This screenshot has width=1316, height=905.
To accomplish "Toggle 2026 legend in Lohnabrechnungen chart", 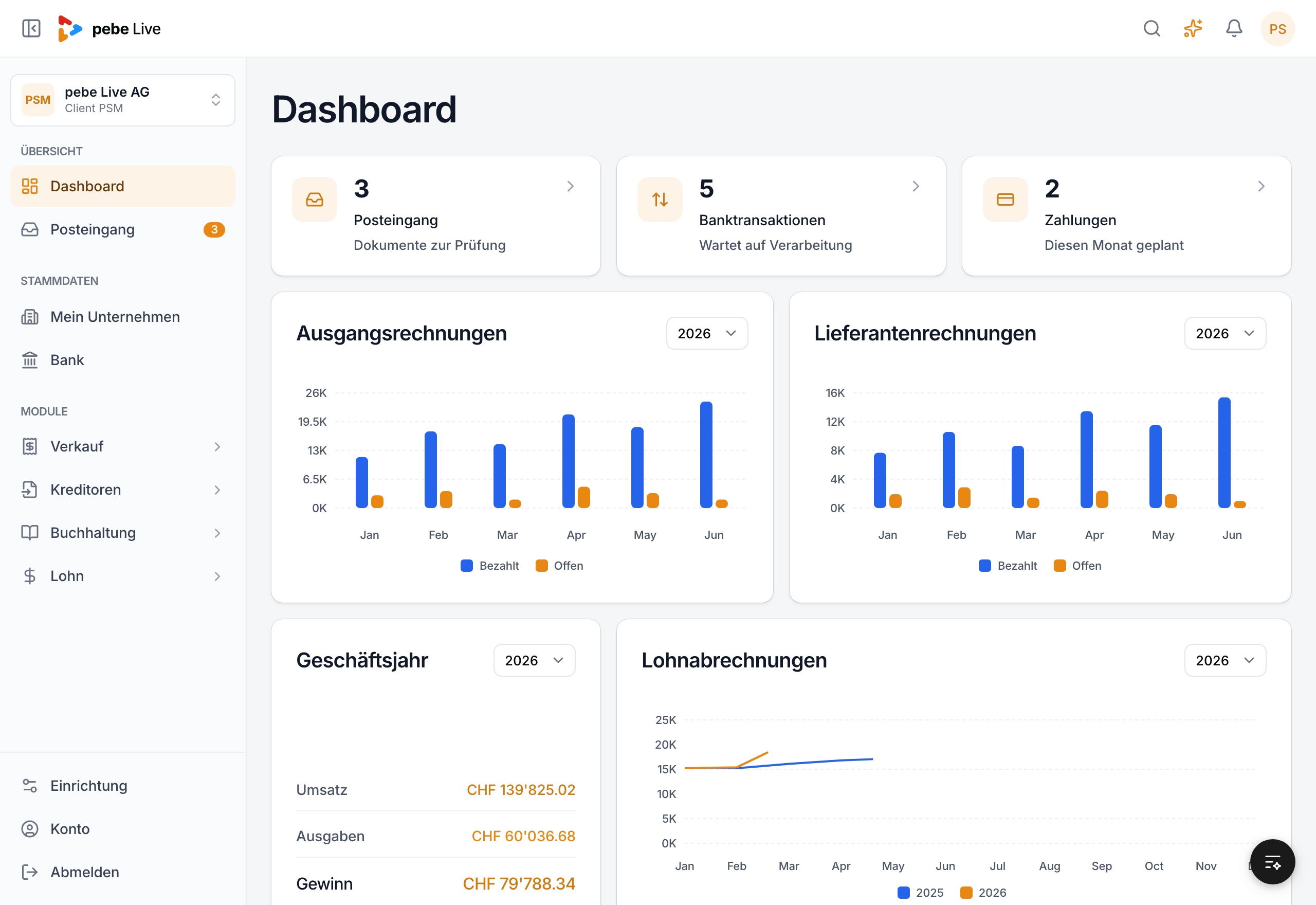I will 983,892.
